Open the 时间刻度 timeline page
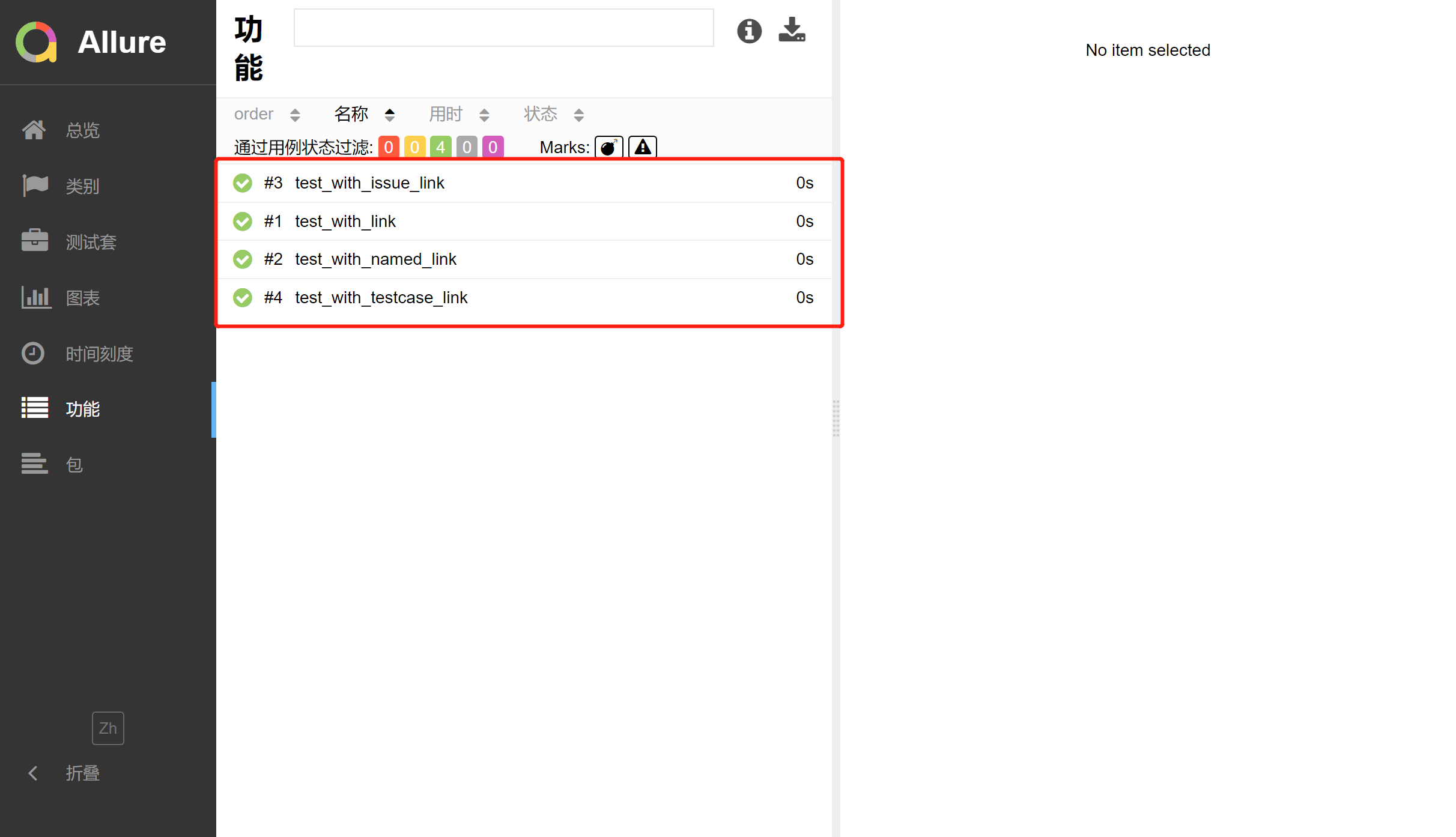 (100, 354)
